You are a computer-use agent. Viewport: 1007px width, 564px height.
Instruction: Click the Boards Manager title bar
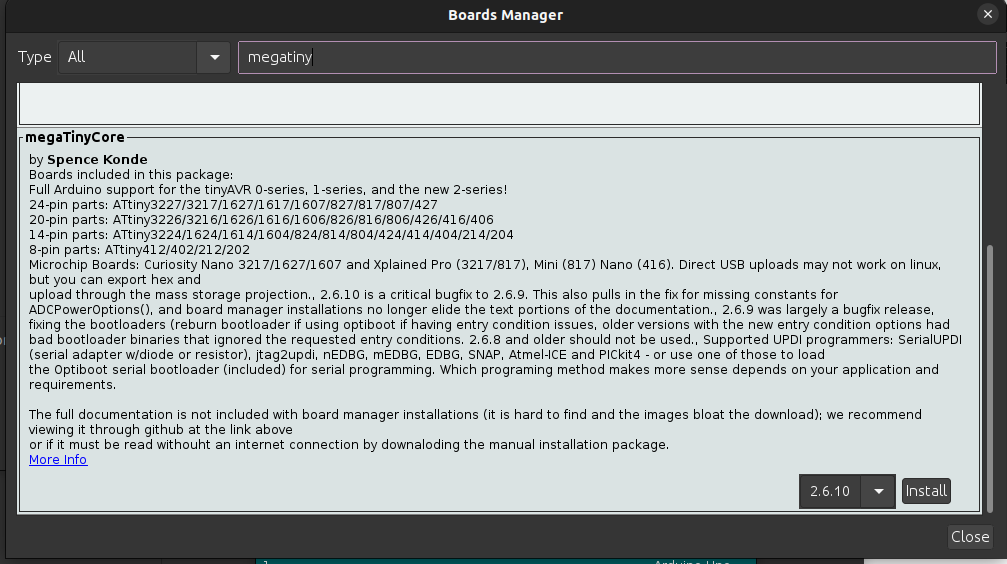click(x=504, y=15)
